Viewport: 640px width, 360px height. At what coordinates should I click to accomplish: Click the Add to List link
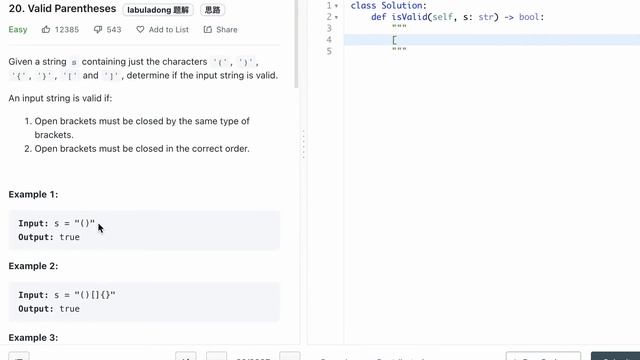pyautogui.click(x=169, y=29)
